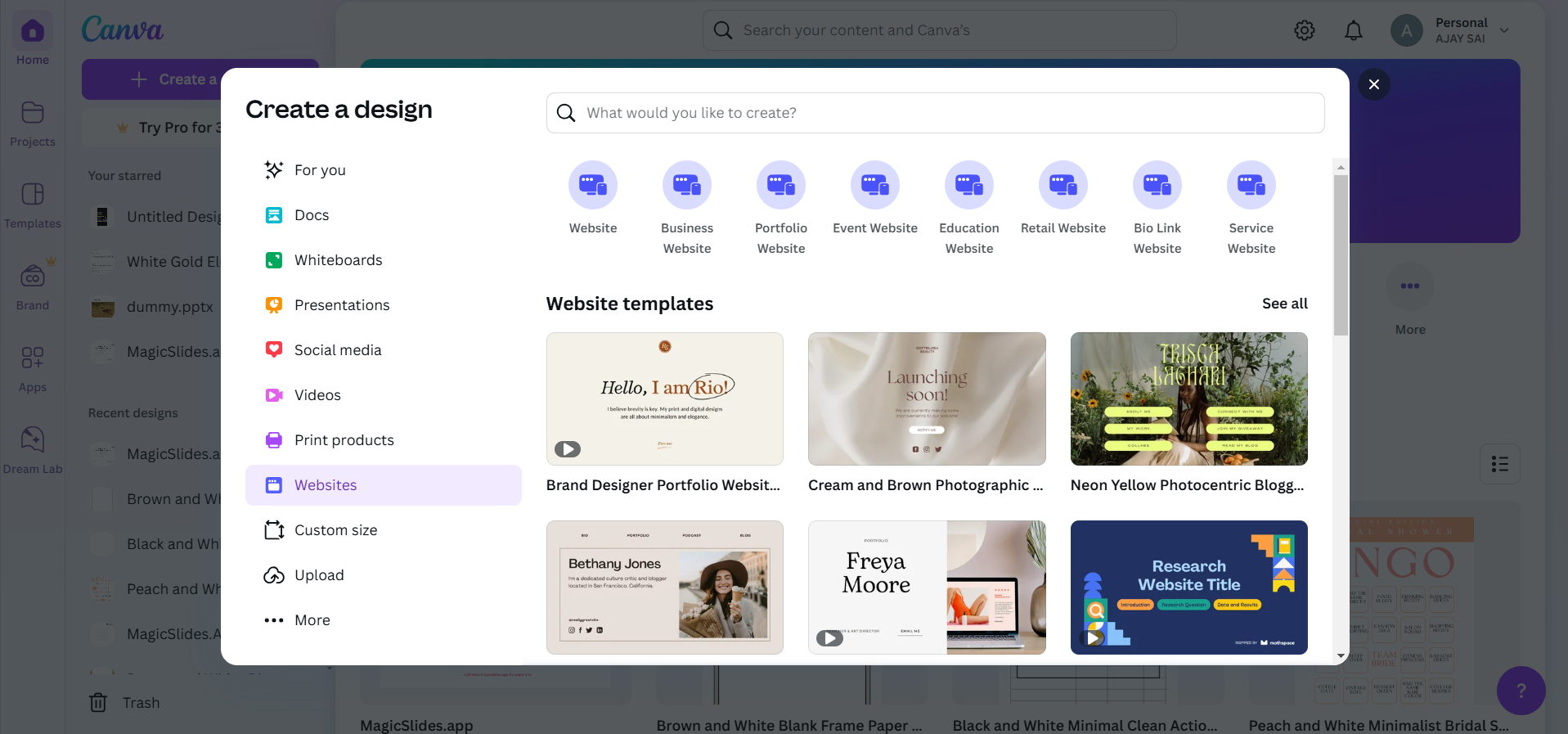Viewport: 1568px width, 734px height.
Task: Open recent Brown and White design in sidebar
Action: pos(155,499)
